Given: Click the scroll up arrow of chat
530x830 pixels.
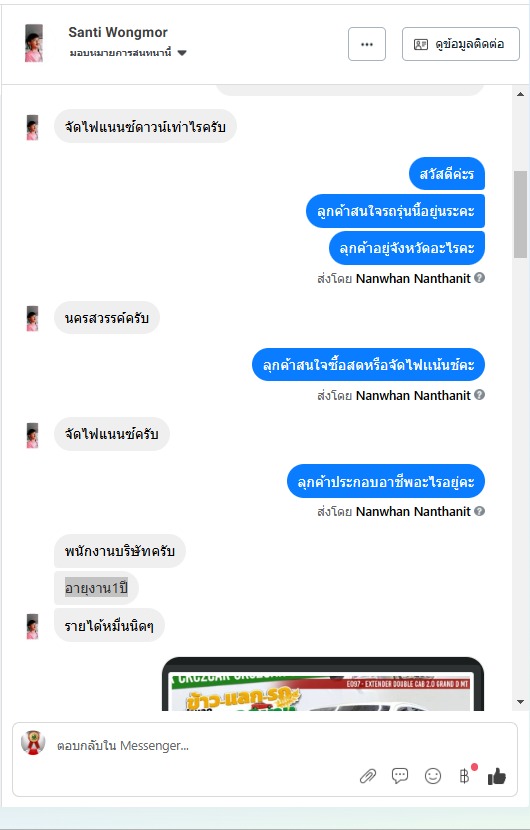Looking at the screenshot, I should (x=520, y=94).
